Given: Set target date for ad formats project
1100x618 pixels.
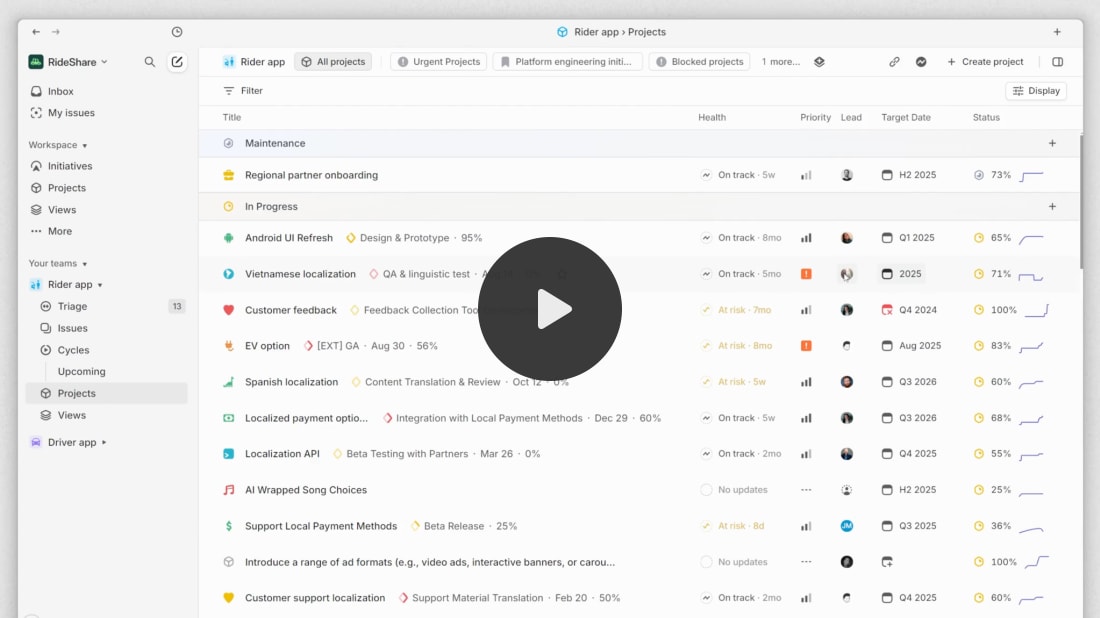Looking at the screenshot, I should pyautogui.click(x=887, y=562).
